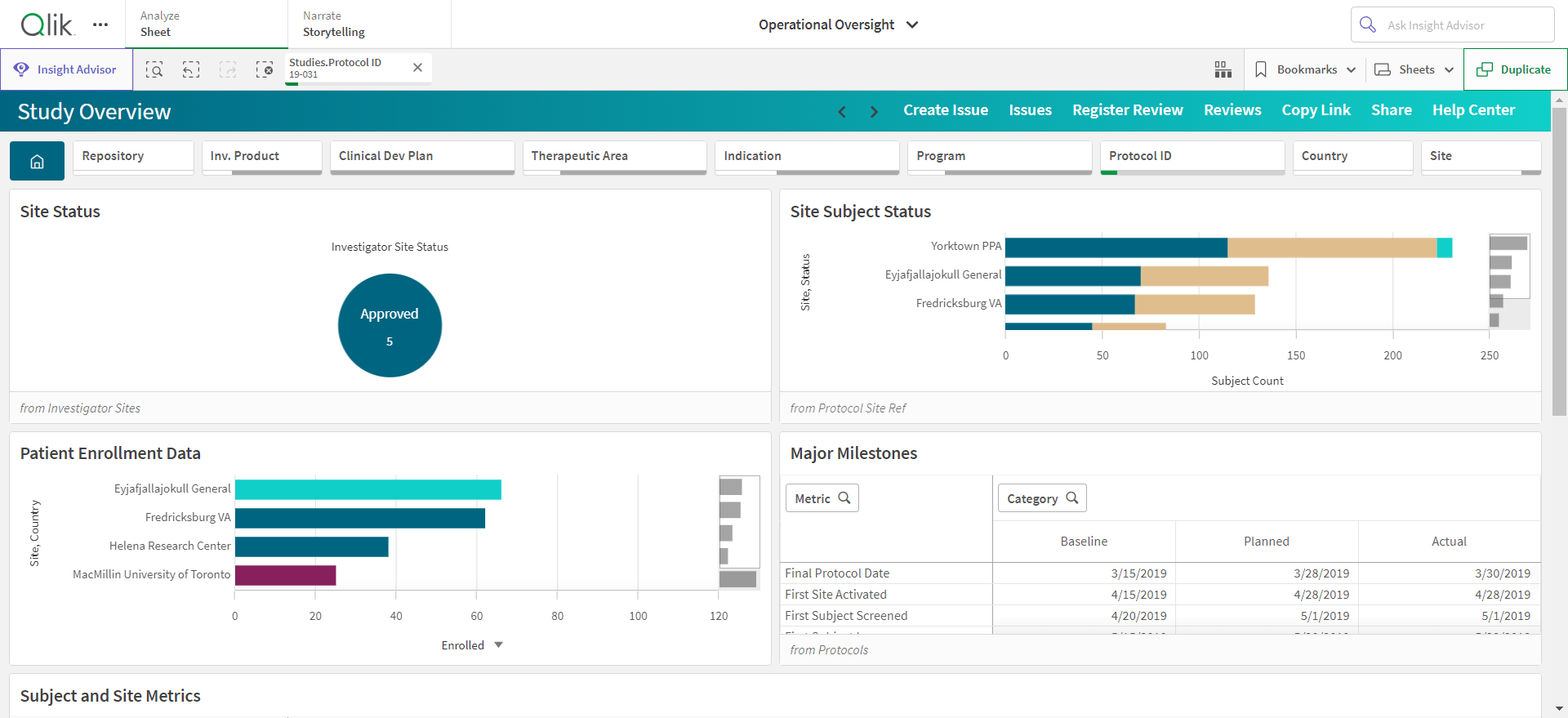The height and width of the screenshot is (718, 1568).
Task: Open the three-dot navigation menu
Action: [x=100, y=25]
